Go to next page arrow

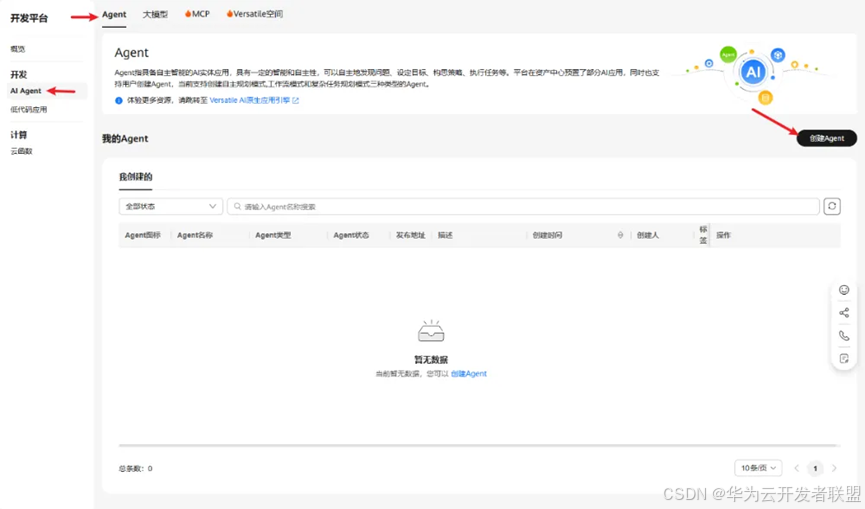pyautogui.click(x=834, y=468)
